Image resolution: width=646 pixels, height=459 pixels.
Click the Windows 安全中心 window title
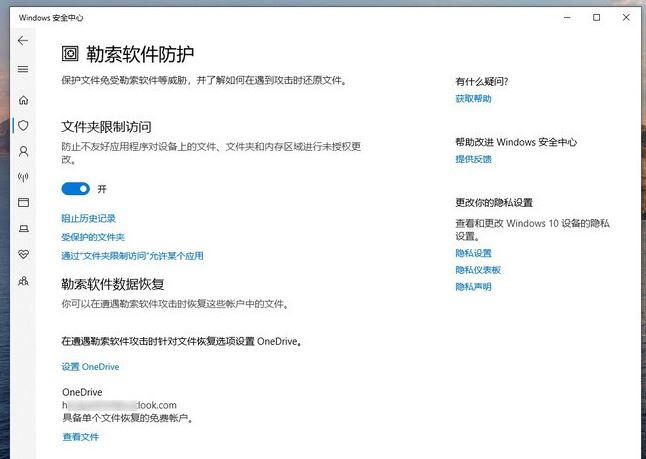[x=51, y=18]
